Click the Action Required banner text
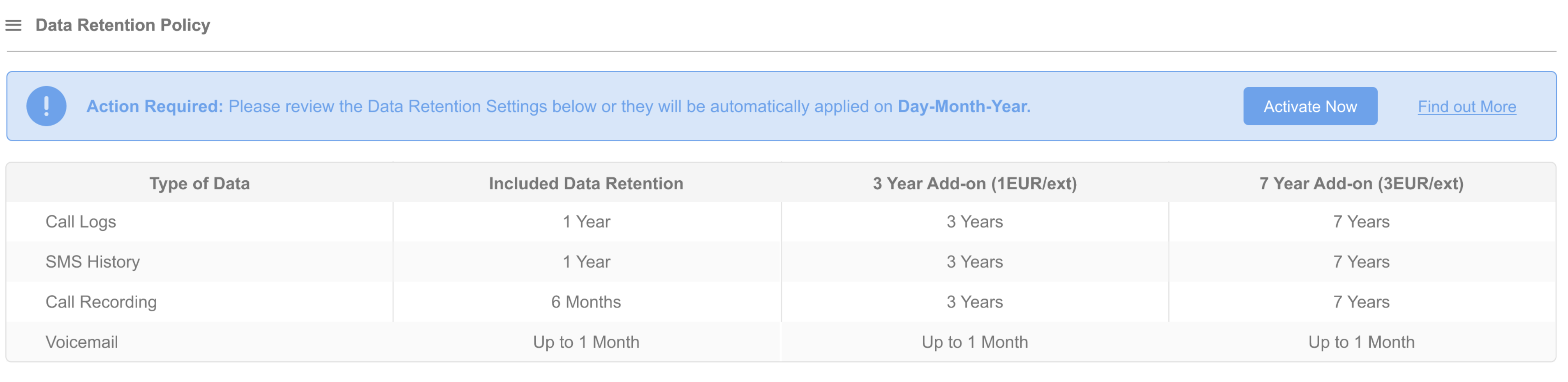This screenshot has width=1568, height=382. [558, 106]
